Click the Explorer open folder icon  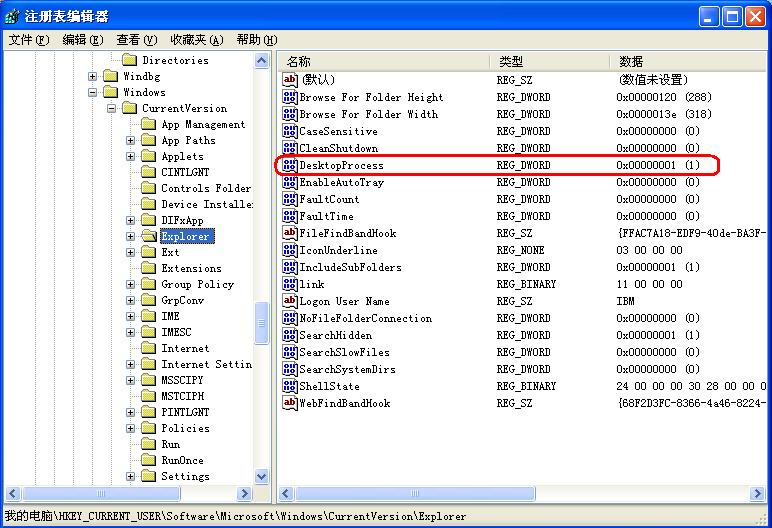(149, 236)
